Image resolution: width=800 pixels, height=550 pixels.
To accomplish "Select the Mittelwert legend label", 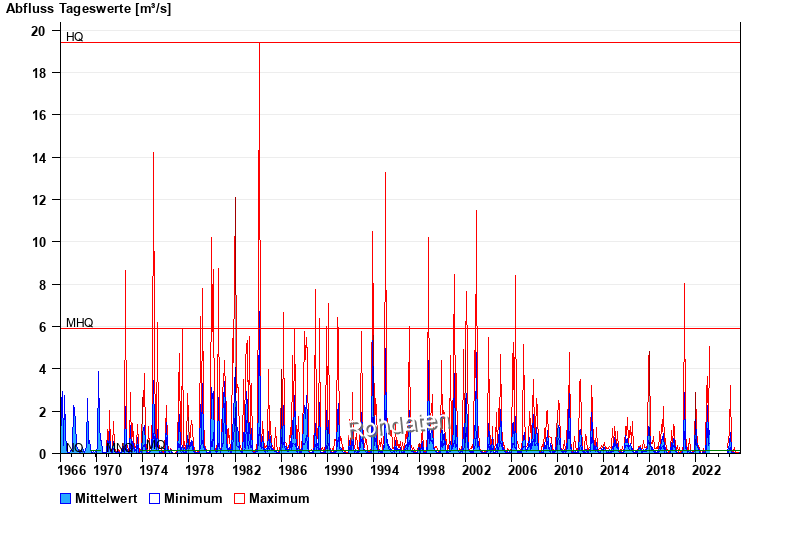I will click(107, 498).
